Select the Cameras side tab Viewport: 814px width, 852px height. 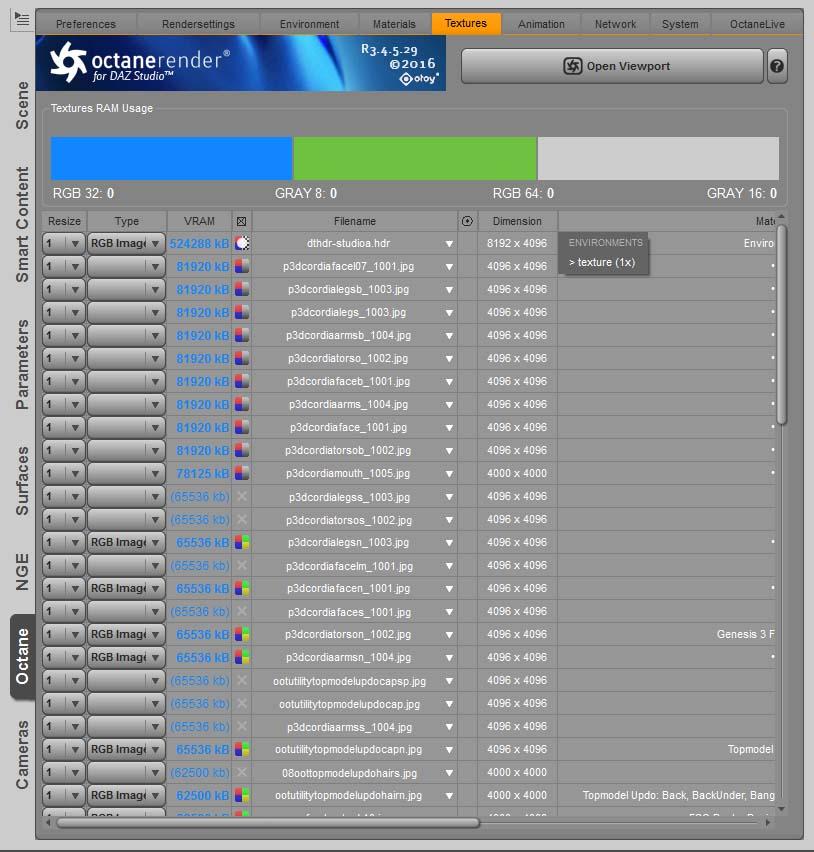22,754
